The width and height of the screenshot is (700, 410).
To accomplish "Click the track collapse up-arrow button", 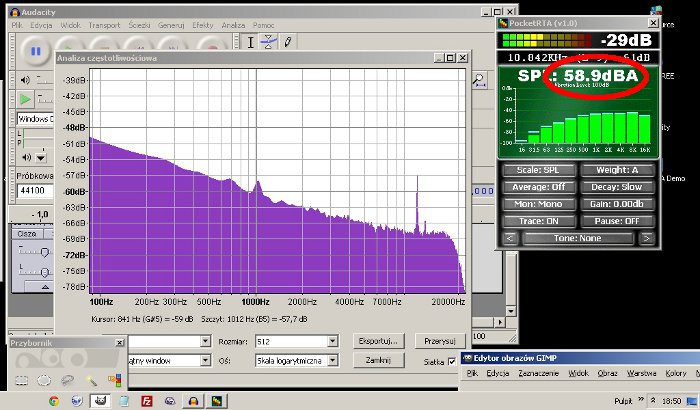I will 45,287.
